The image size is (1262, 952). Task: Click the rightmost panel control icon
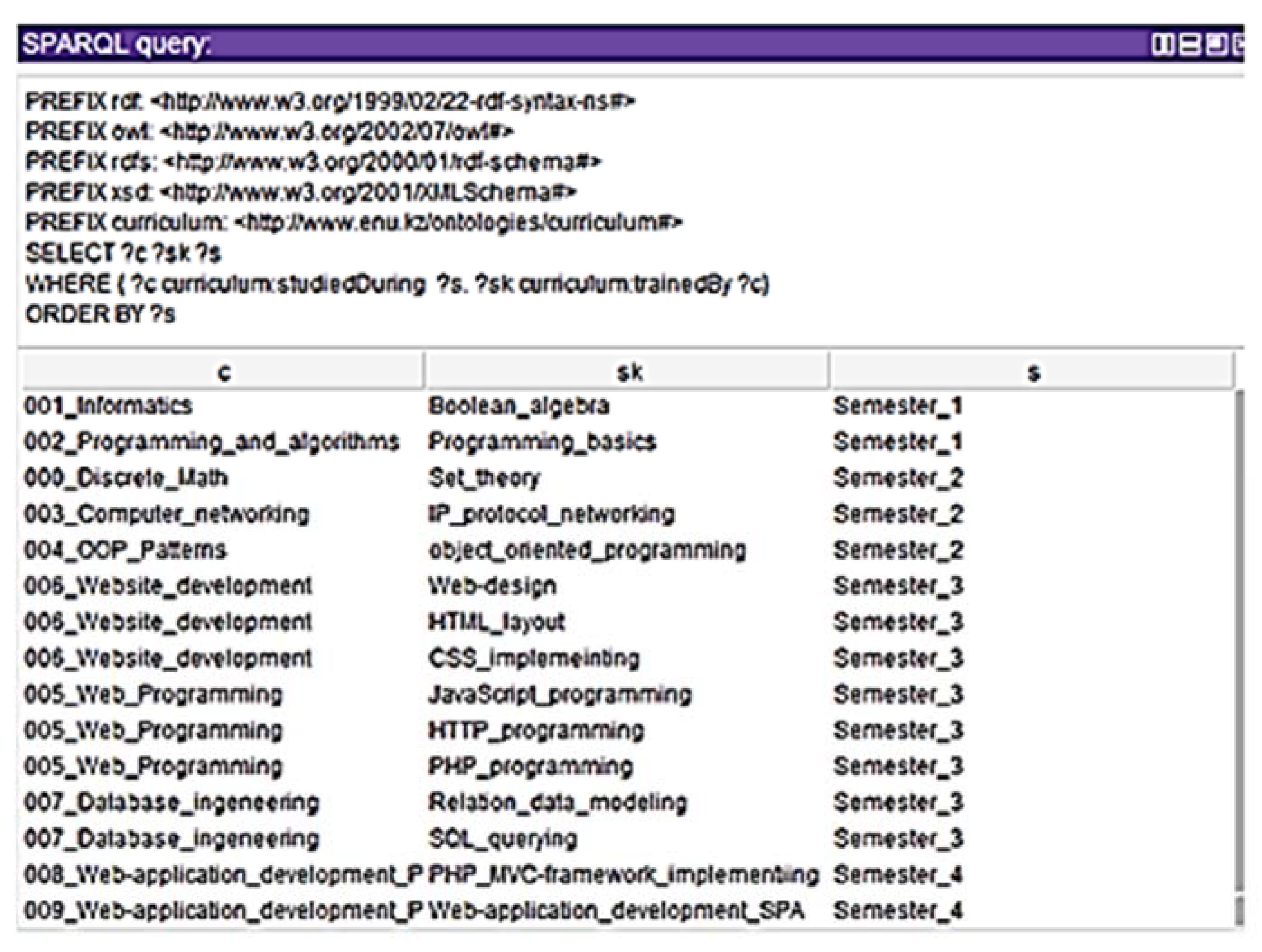(1241, 44)
